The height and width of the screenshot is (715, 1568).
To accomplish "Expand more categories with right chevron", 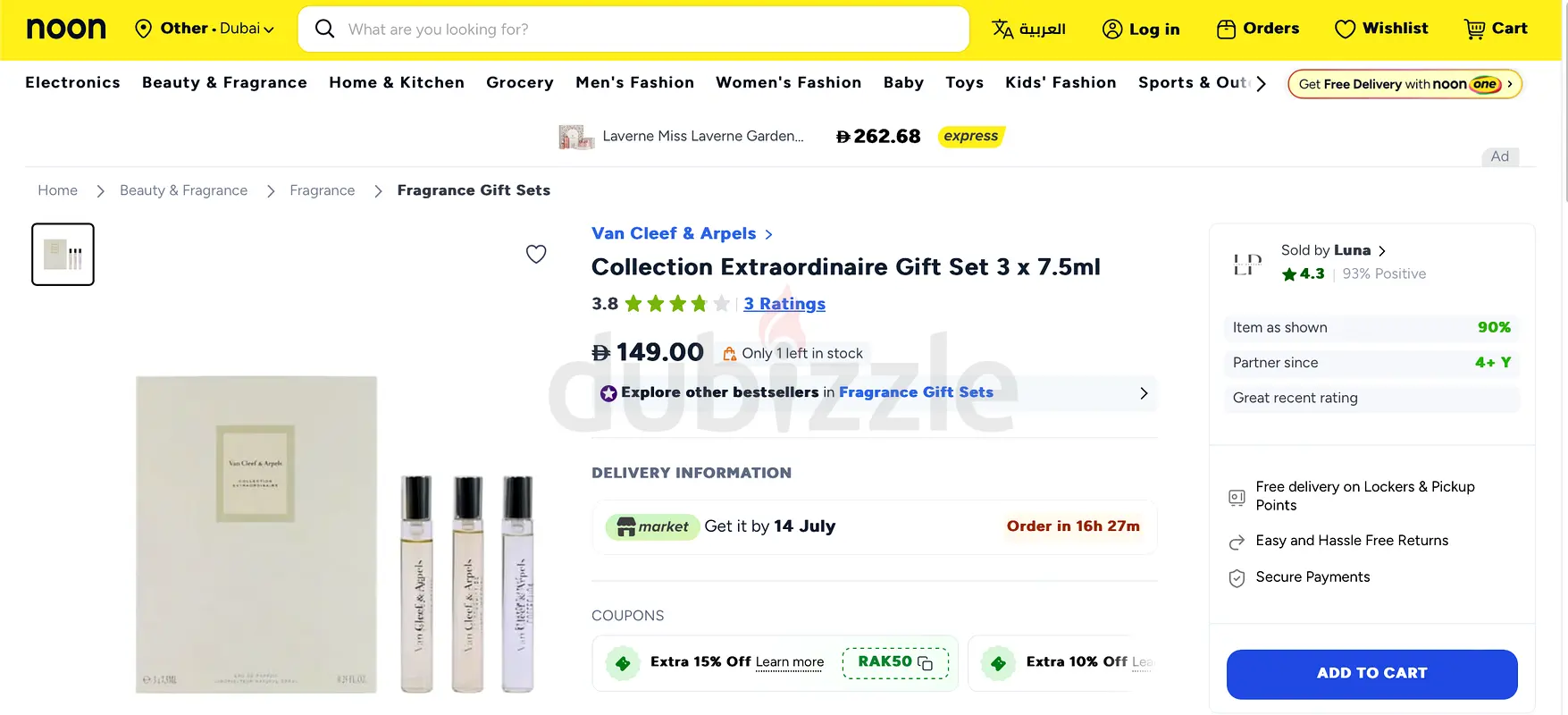I will click(1261, 84).
